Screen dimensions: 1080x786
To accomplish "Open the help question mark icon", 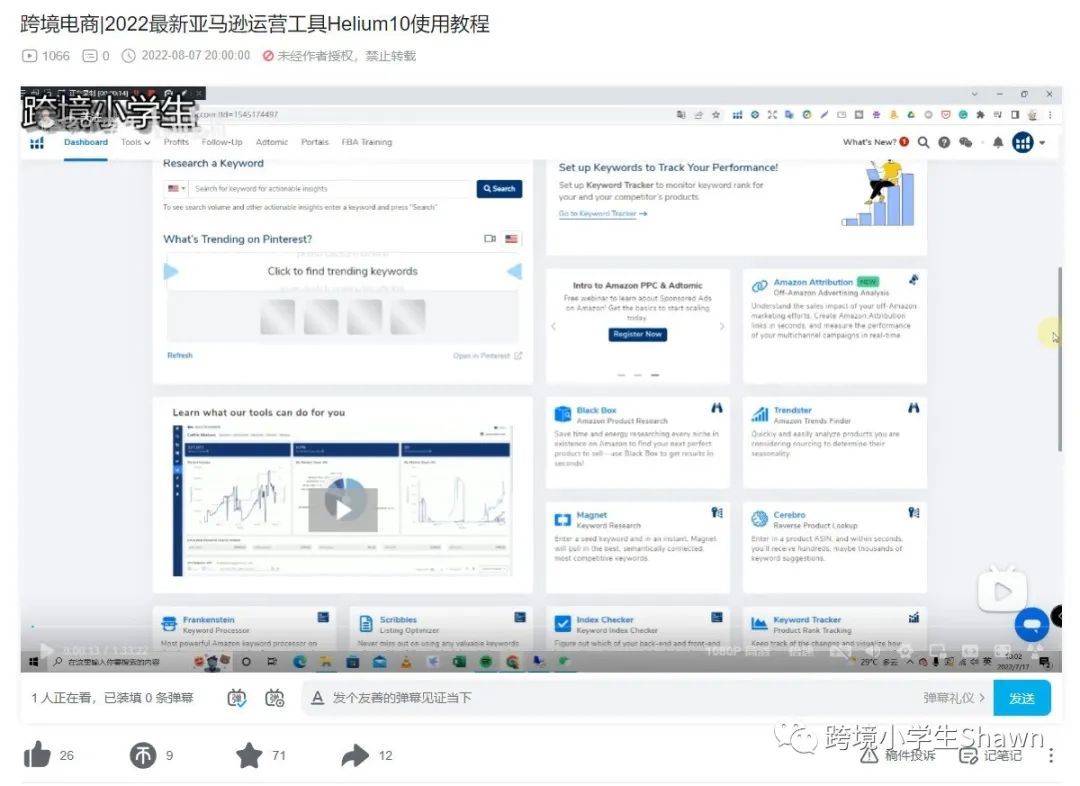I will pos(944,142).
